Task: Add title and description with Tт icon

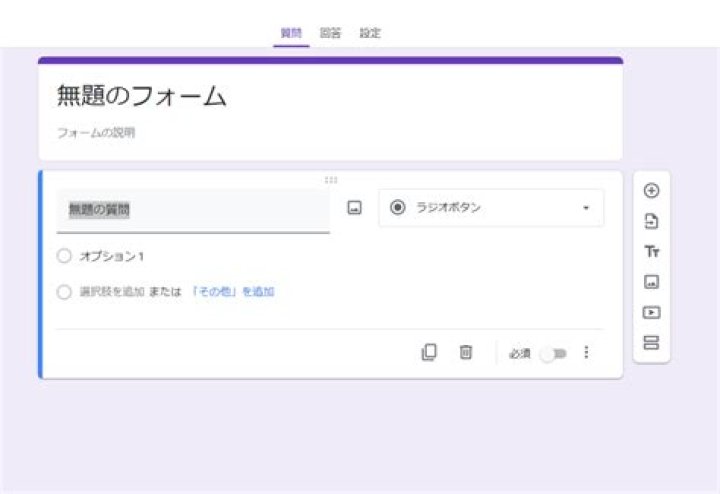Action: tap(651, 252)
